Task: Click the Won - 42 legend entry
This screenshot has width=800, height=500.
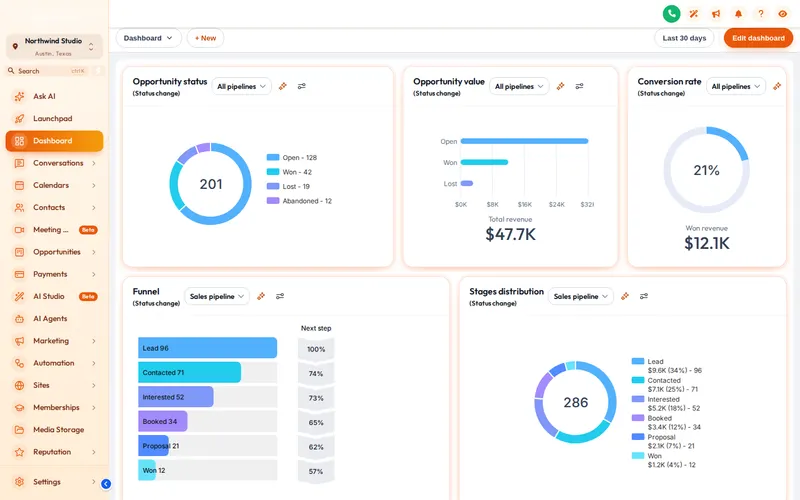Action: pos(289,172)
